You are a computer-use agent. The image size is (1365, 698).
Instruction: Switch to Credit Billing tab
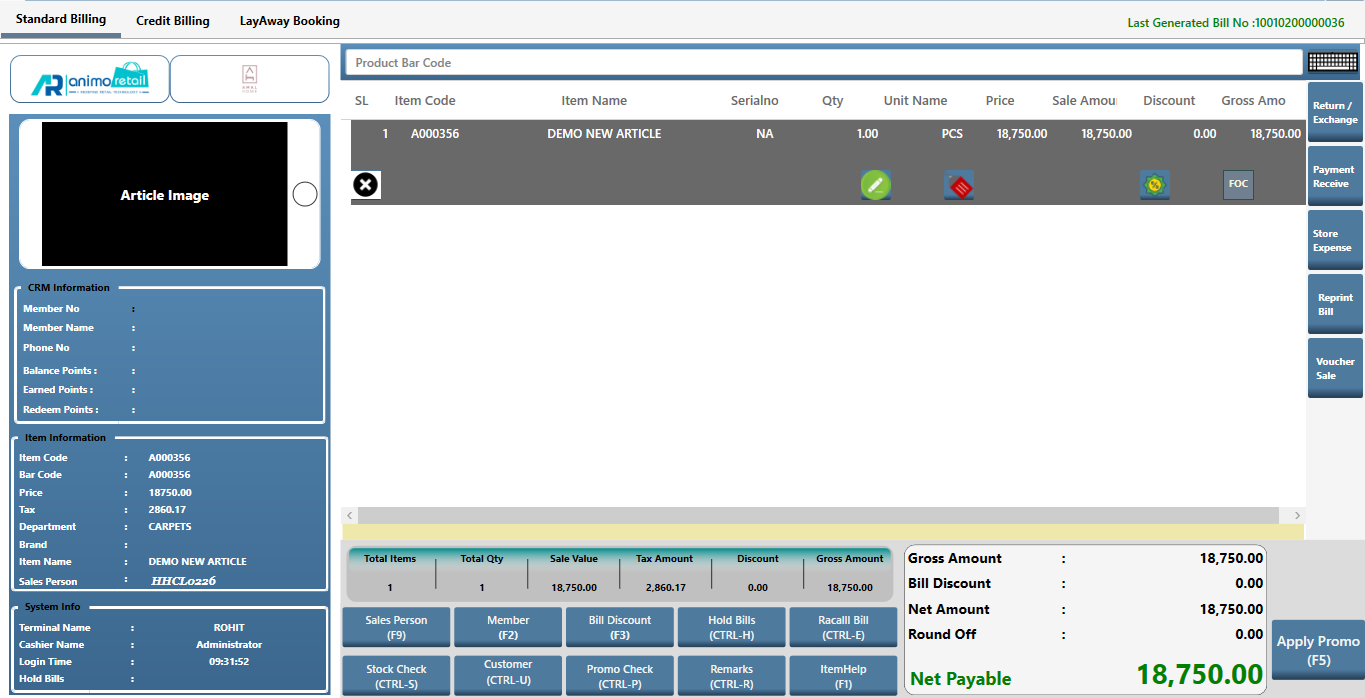[173, 21]
